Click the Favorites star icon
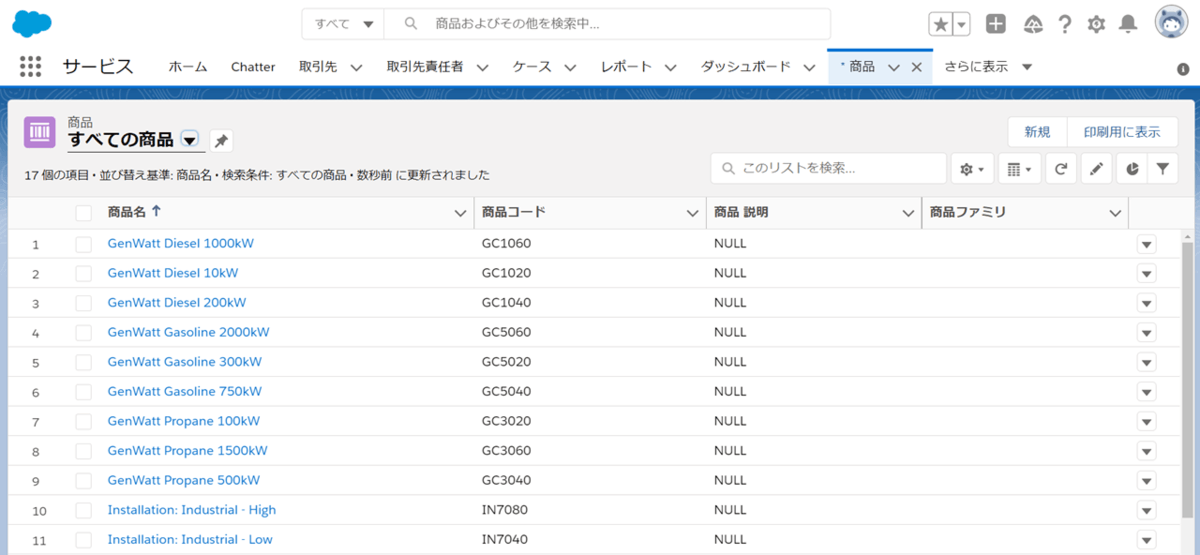Image resolution: width=1200 pixels, height=555 pixels. click(x=940, y=24)
